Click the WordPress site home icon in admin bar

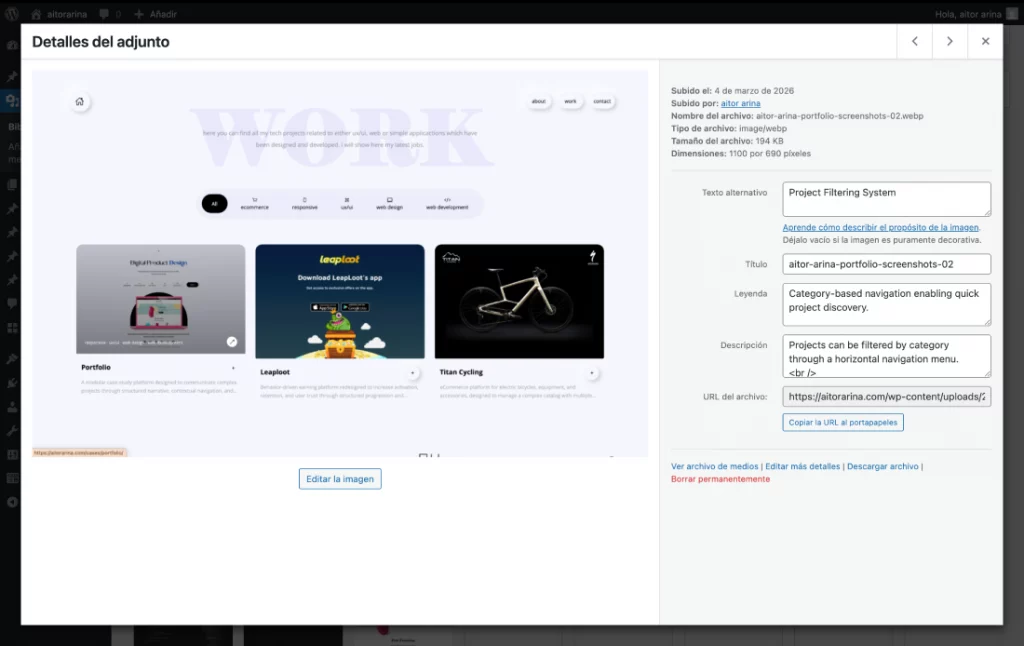(37, 14)
